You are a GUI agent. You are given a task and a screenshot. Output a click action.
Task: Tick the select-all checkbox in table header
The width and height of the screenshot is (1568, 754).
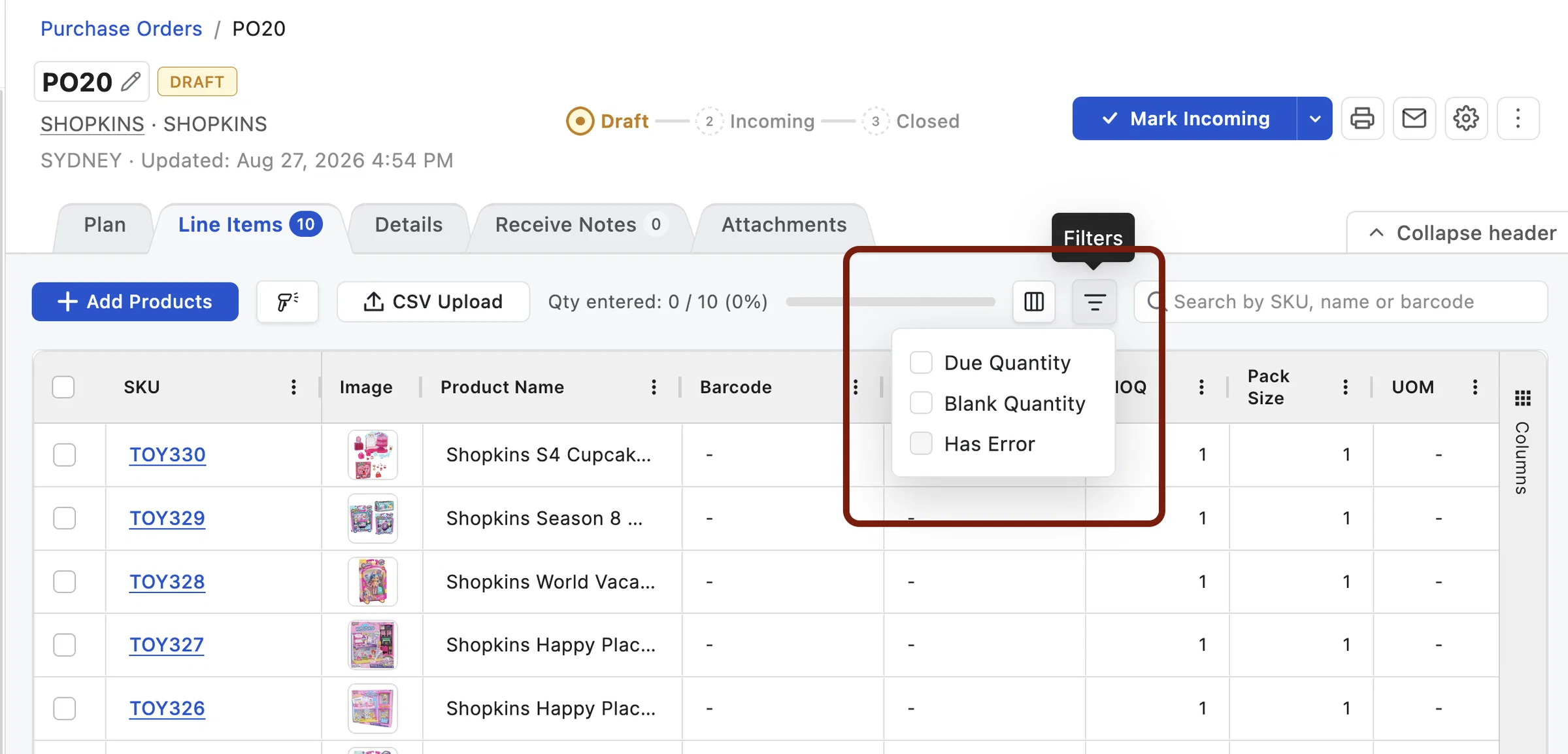coord(63,387)
